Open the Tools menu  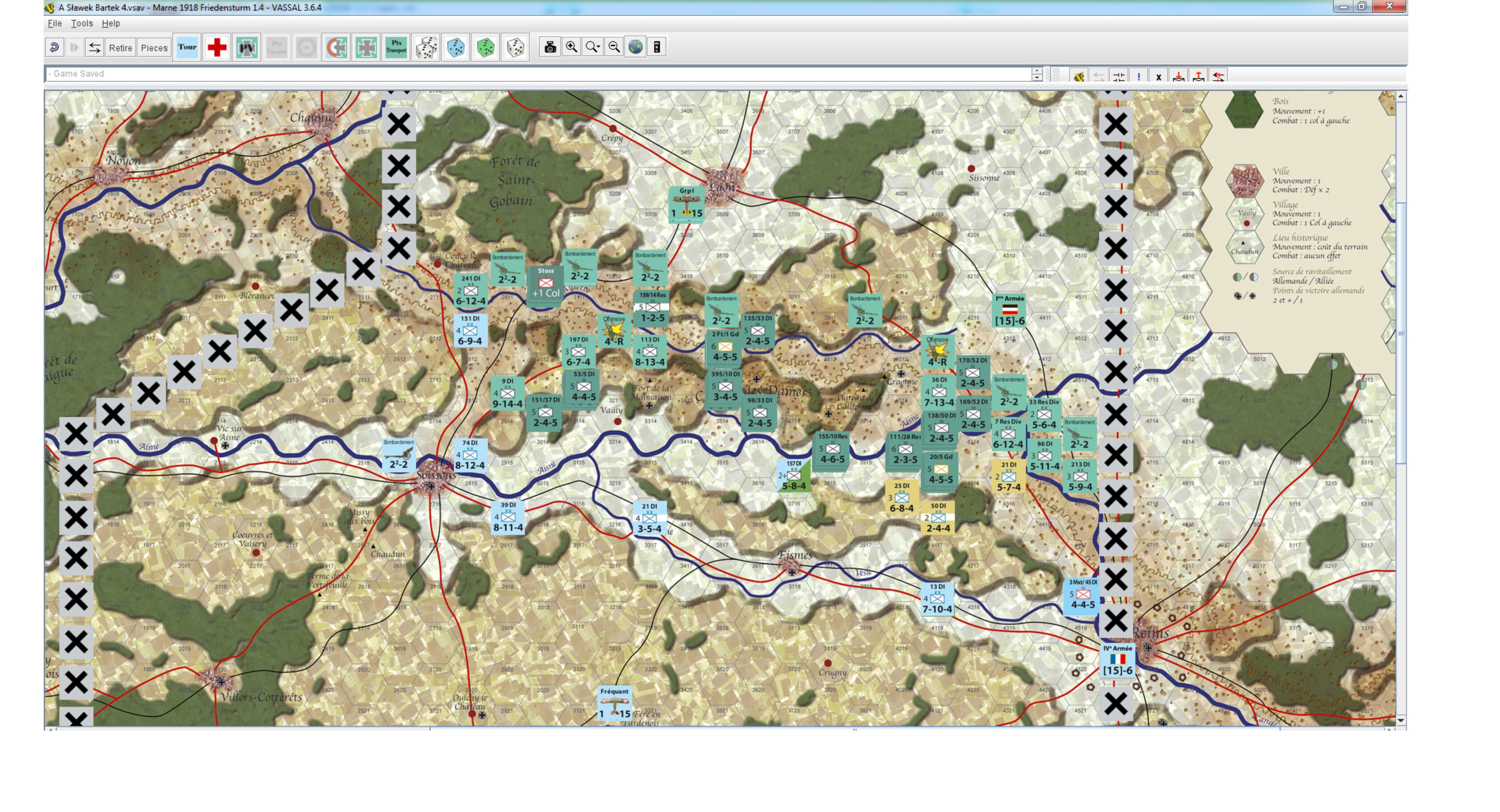click(x=81, y=23)
